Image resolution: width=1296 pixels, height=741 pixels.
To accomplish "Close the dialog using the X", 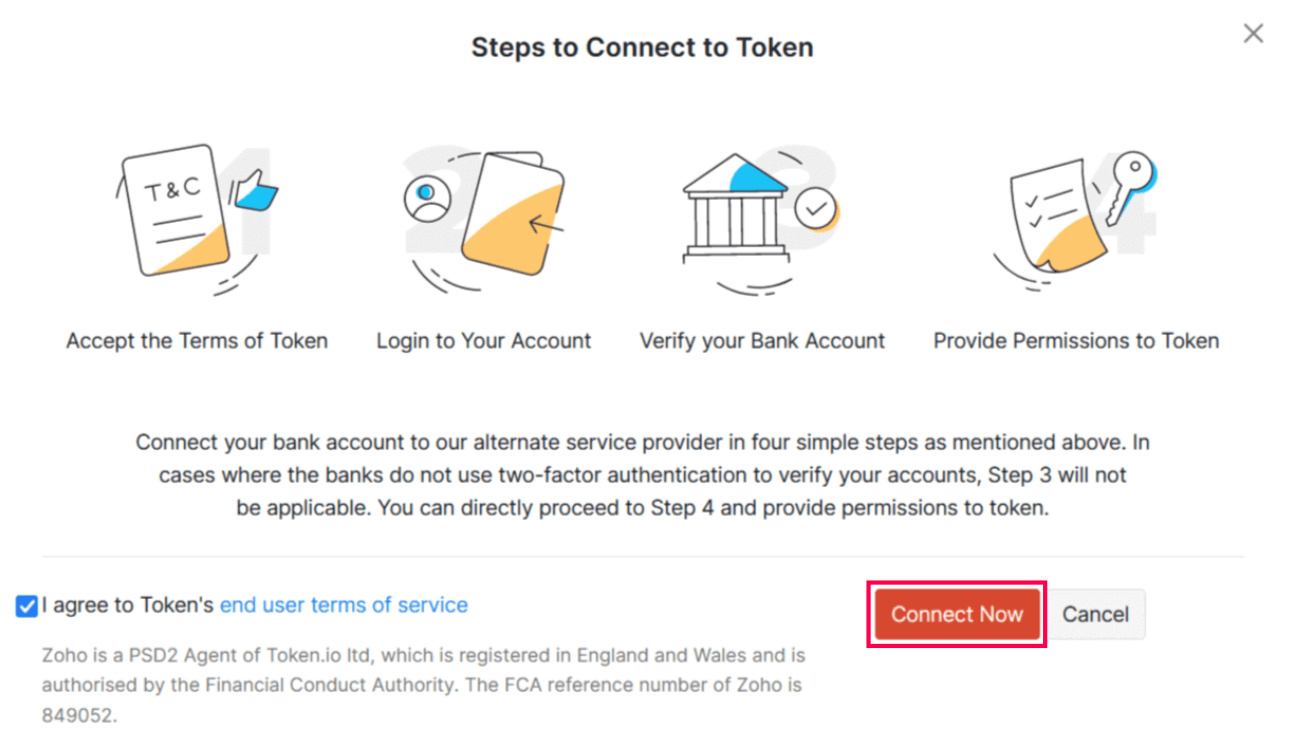I will (1253, 33).
